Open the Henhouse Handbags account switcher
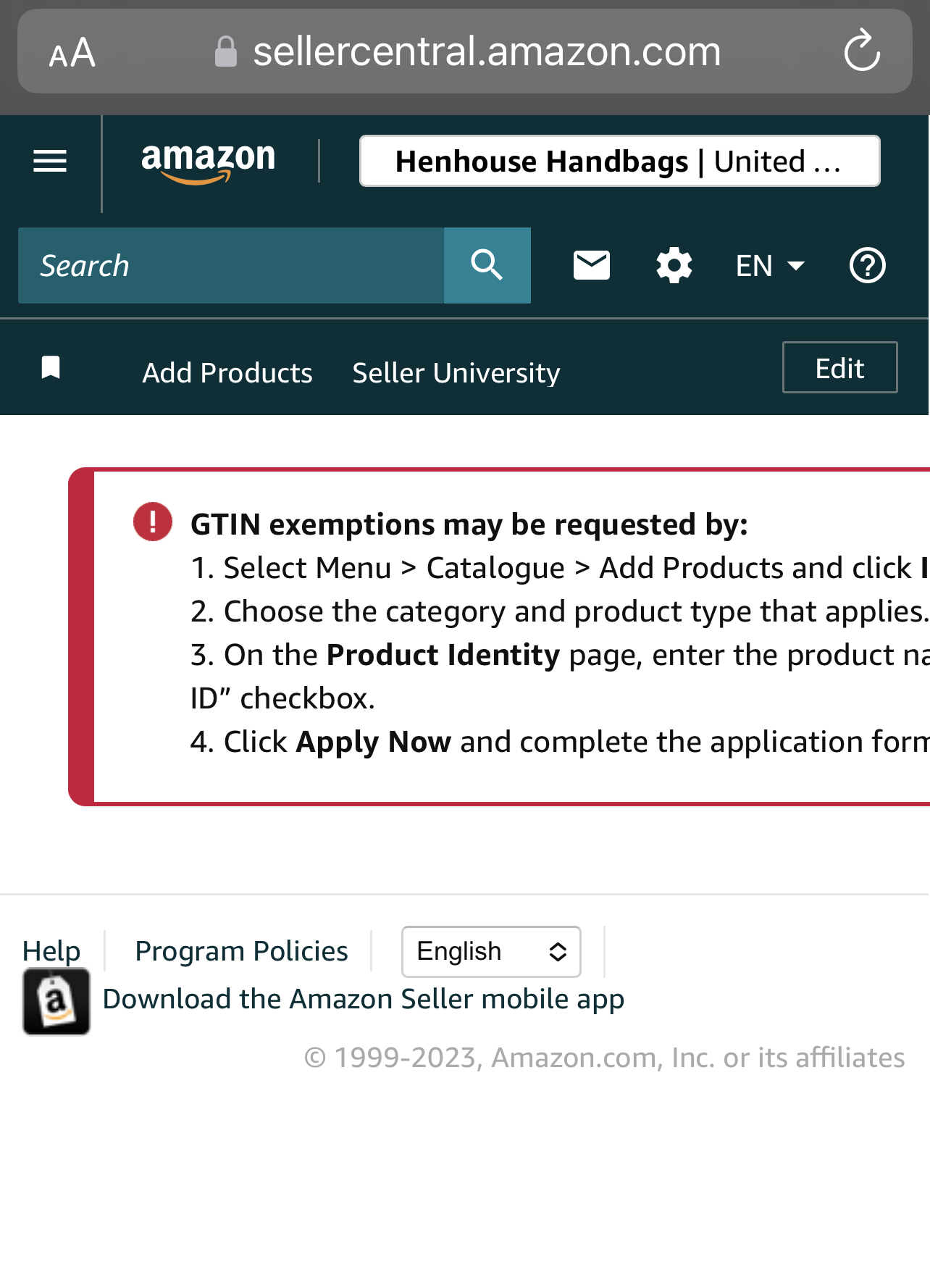Viewport: 930px width, 1288px height. pos(620,161)
